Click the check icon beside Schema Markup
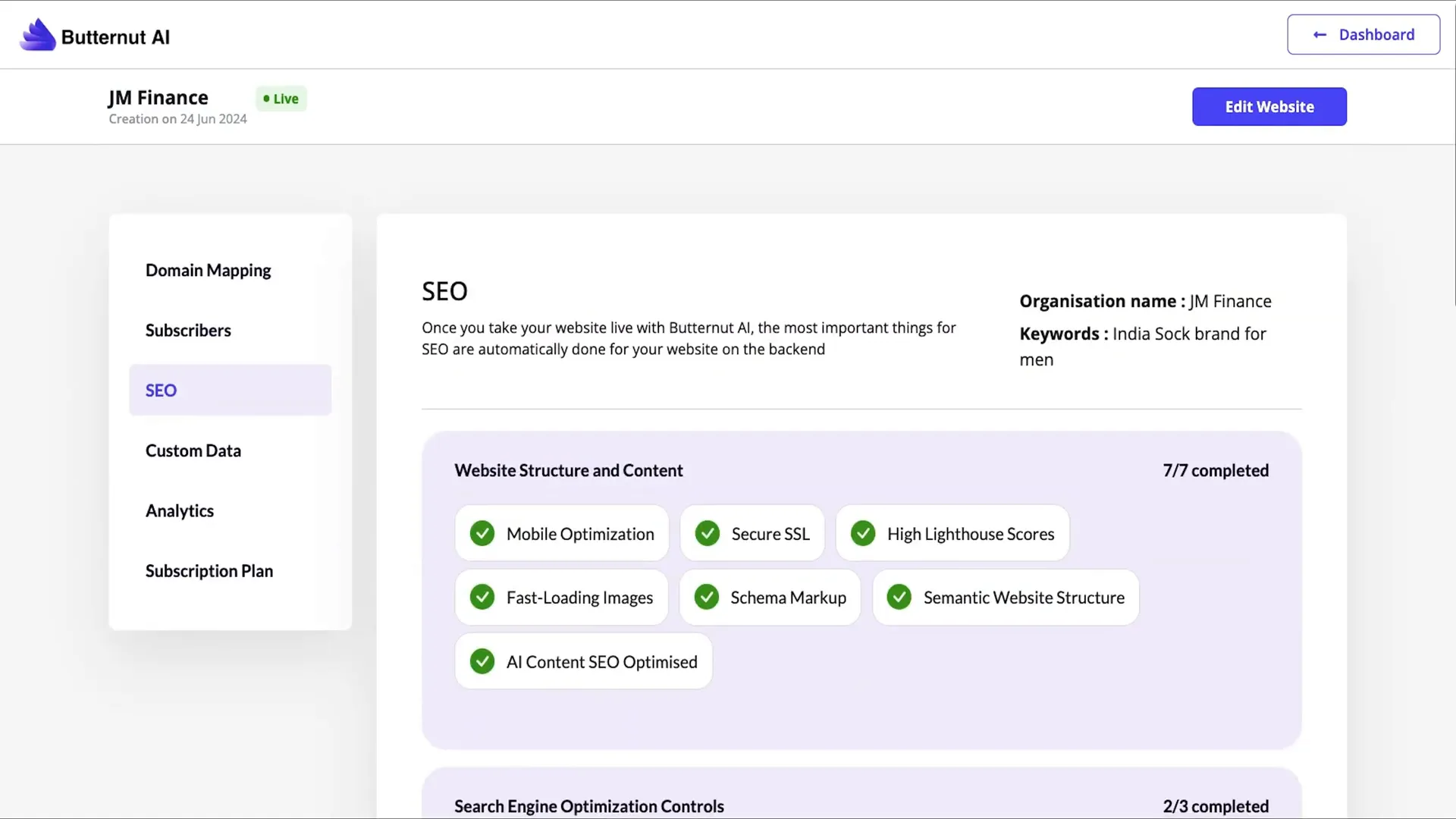Screen dimensions: 1456x819 (707, 597)
